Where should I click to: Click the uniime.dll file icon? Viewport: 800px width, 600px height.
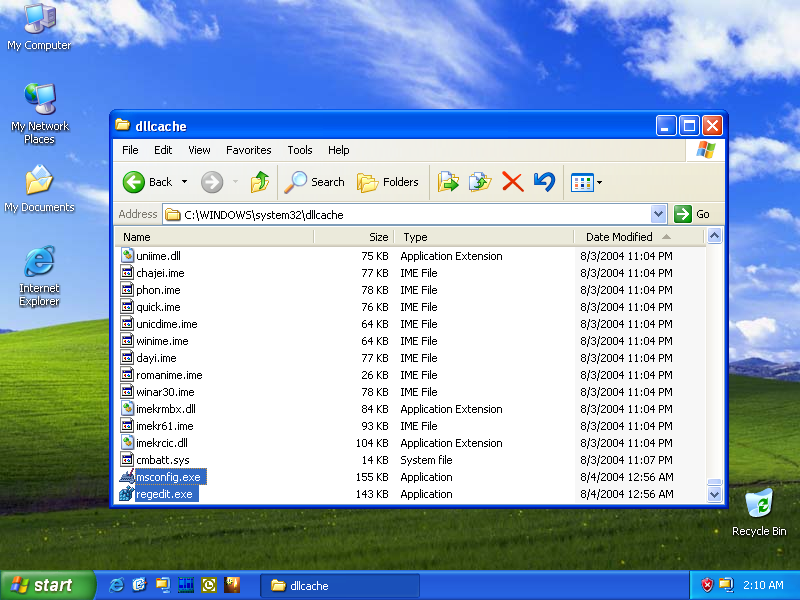(127, 255)
